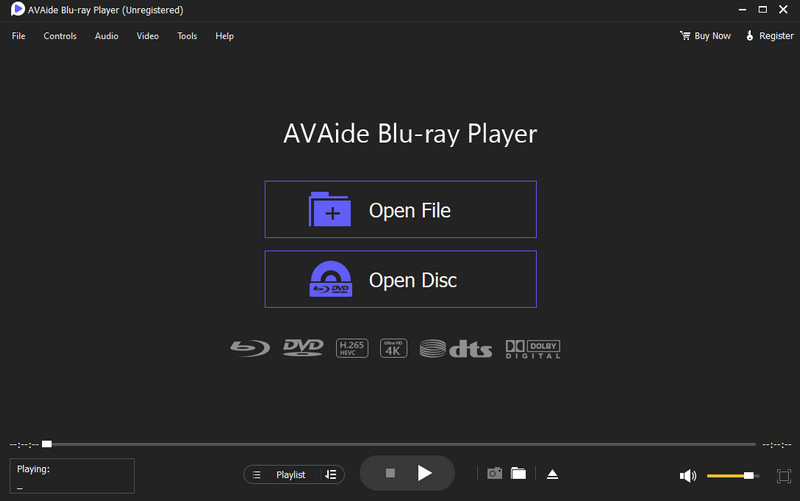Image resolution: width=800 pixels, height=501 pixels.
Task: Click the Open File button
Action: click(401, 209)
